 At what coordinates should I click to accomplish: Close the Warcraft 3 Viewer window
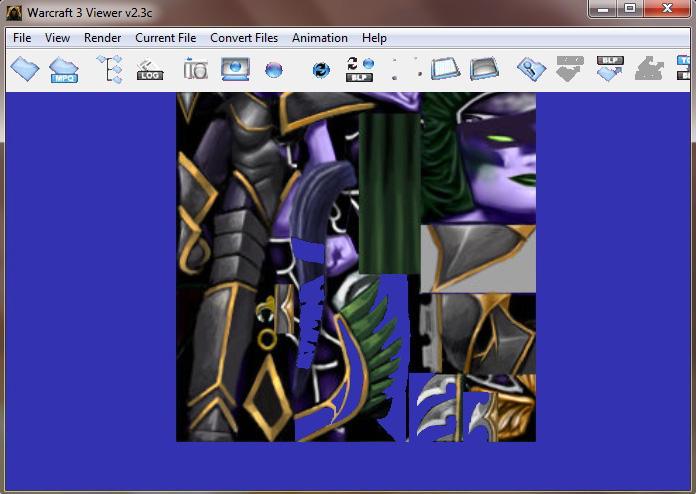(667, 8)
